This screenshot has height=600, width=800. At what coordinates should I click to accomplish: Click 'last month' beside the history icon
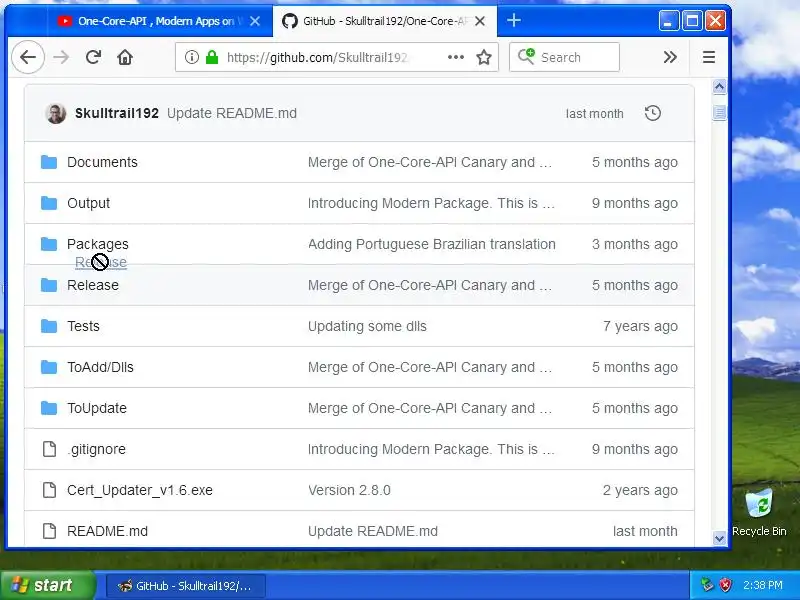(x=594, y=113)
